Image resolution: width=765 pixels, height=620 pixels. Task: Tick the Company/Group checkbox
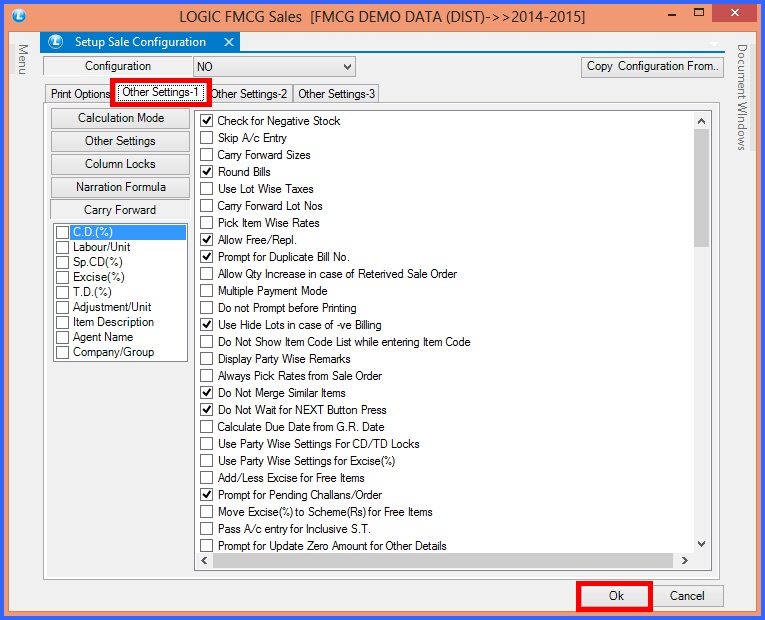[62, 352]
